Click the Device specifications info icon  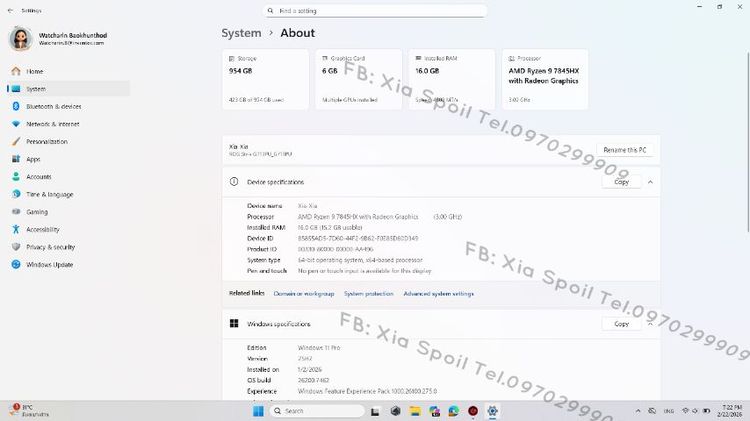[234, 182]
